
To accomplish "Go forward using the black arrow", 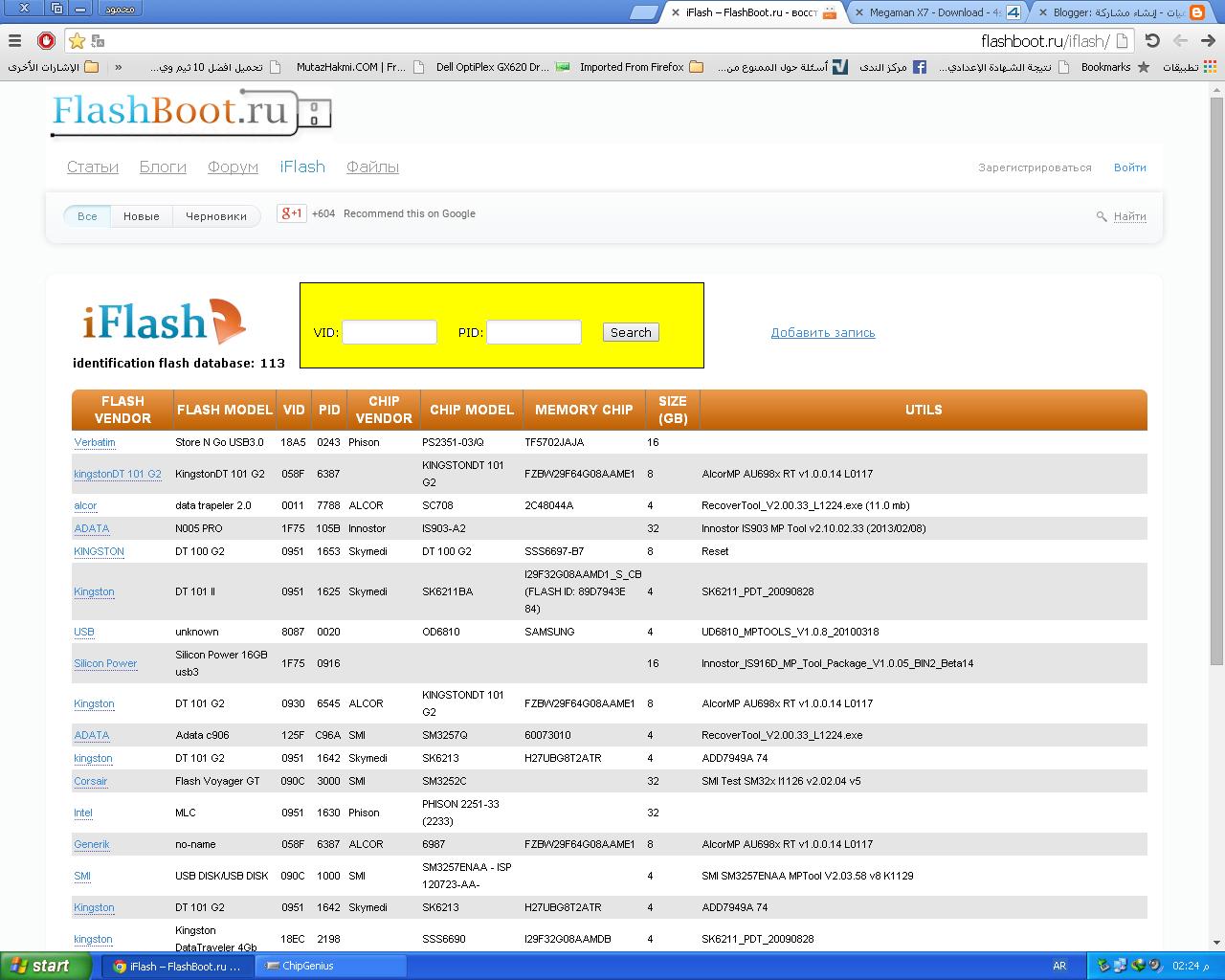I will [x=1209, y=40].
